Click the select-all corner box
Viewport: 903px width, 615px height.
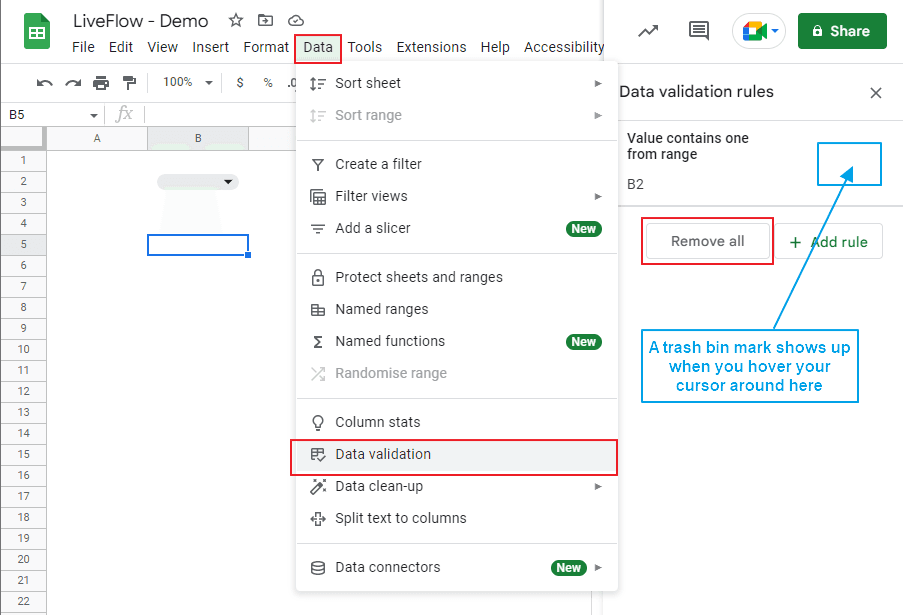click(22, 138)
